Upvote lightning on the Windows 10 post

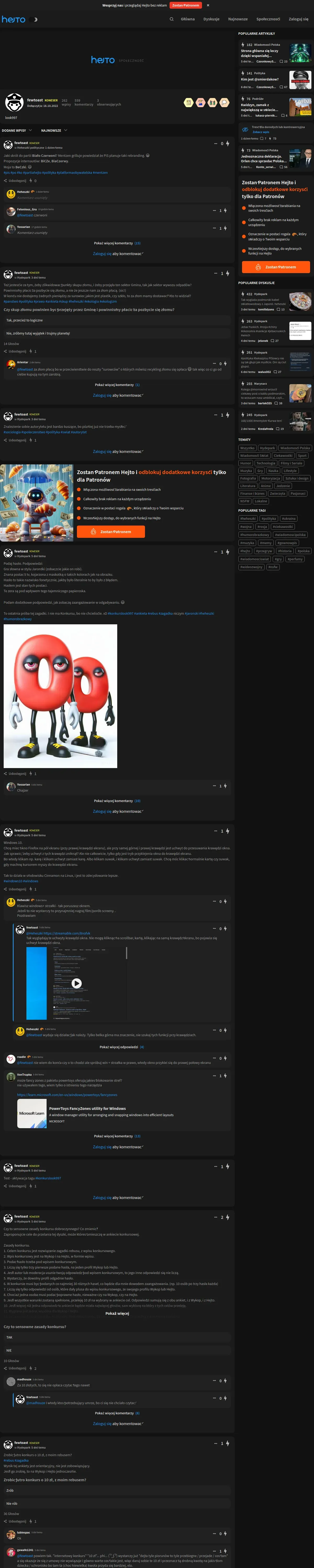227,831
